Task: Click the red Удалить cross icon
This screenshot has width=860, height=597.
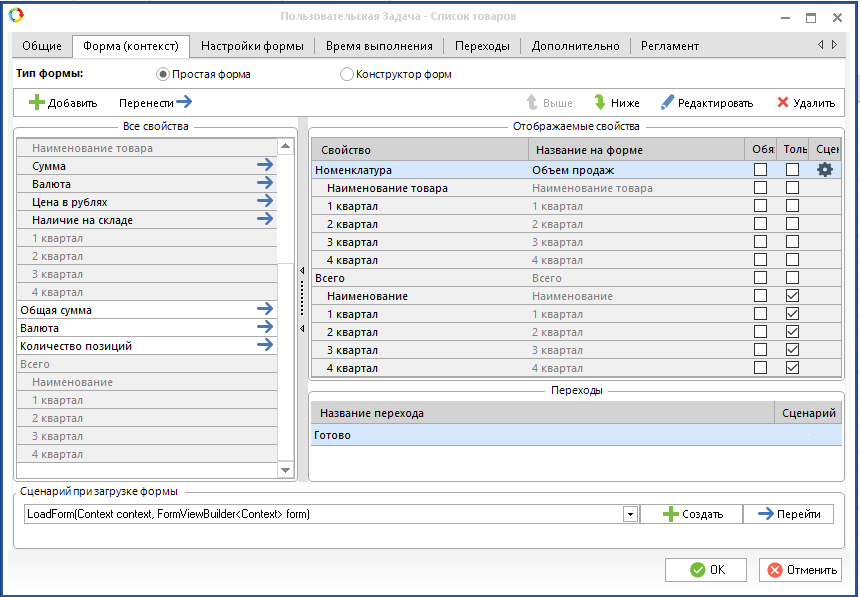Action: 782,103
